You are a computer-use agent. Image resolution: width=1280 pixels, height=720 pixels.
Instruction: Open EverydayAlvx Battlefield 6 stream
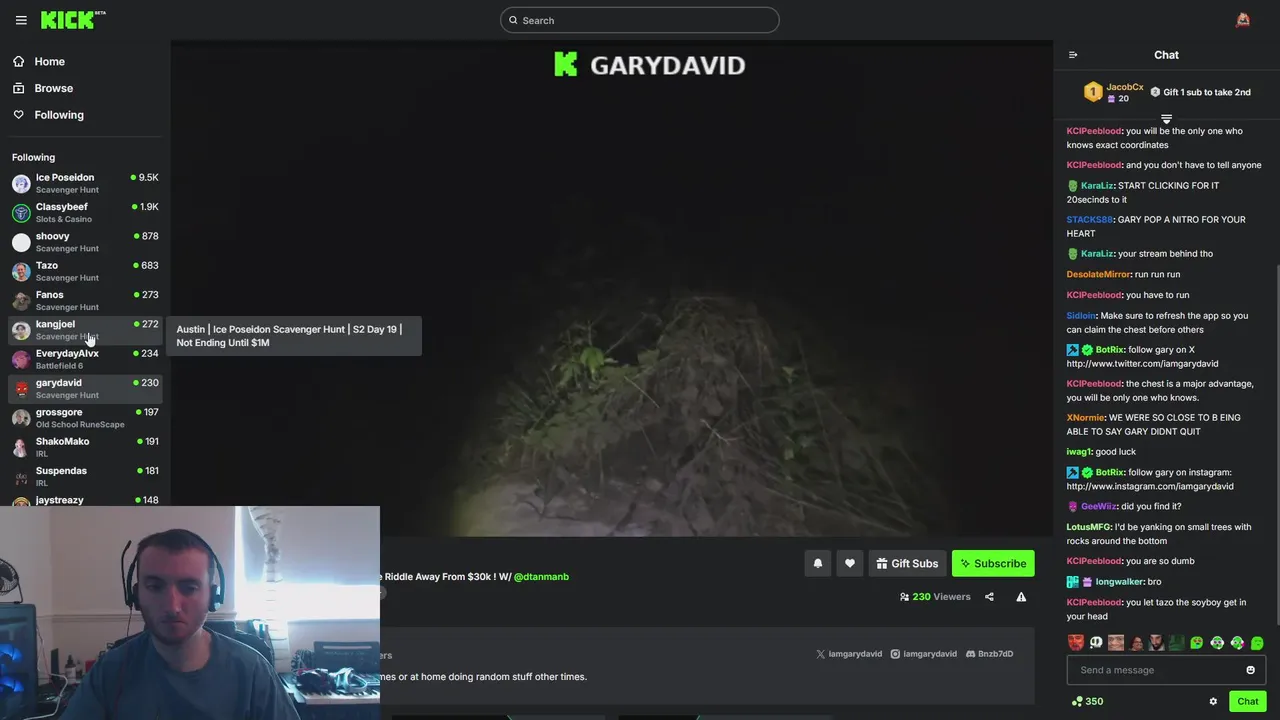click(85, 359)
